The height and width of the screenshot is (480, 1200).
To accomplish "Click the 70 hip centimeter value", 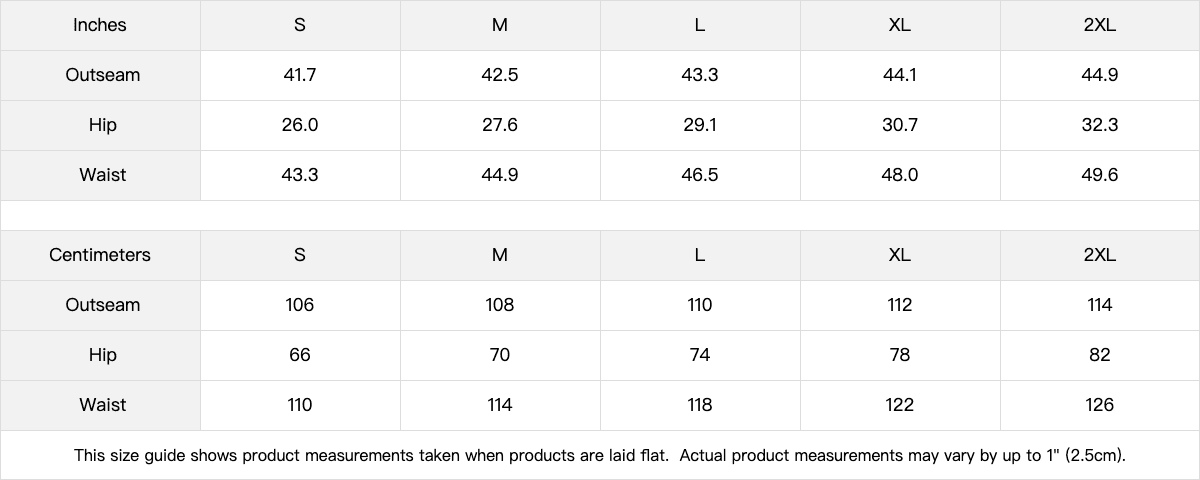I will [500, 355].
